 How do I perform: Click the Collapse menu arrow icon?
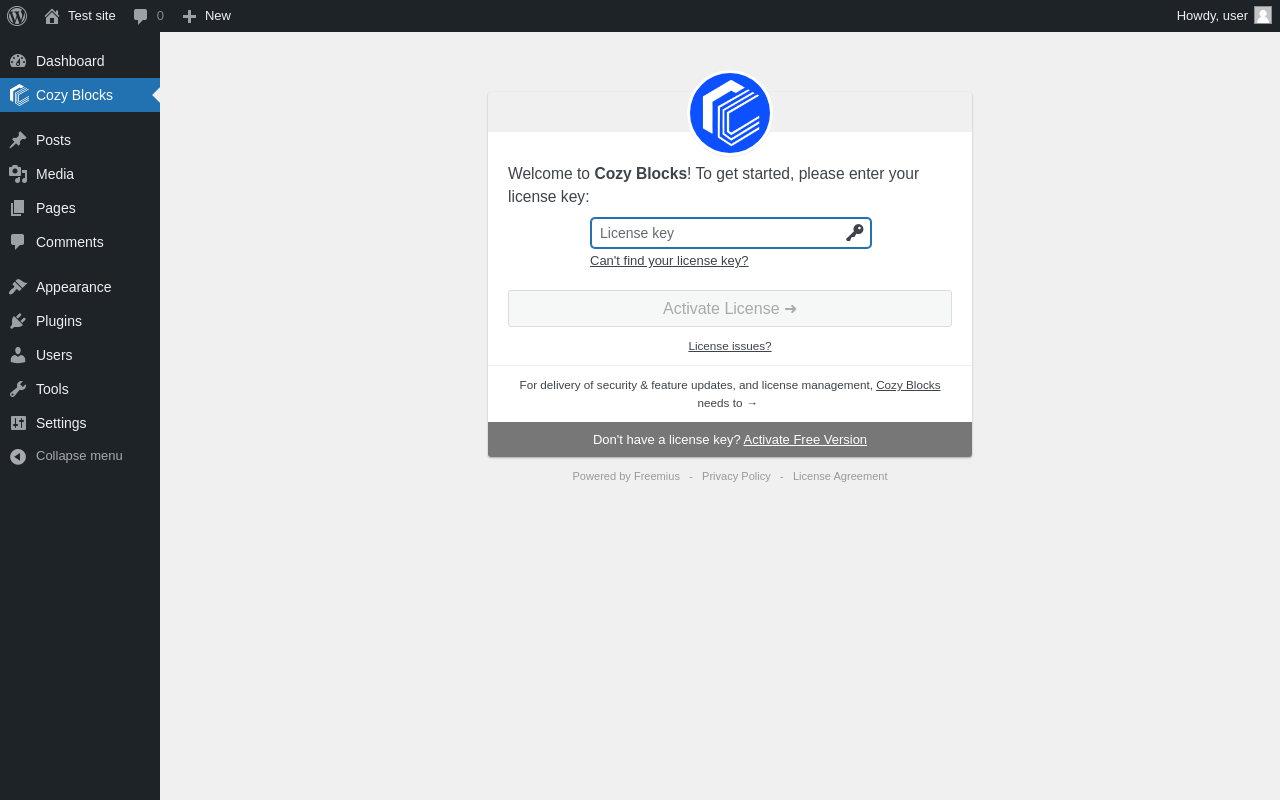pyautogui.click(x=18, y=456)
